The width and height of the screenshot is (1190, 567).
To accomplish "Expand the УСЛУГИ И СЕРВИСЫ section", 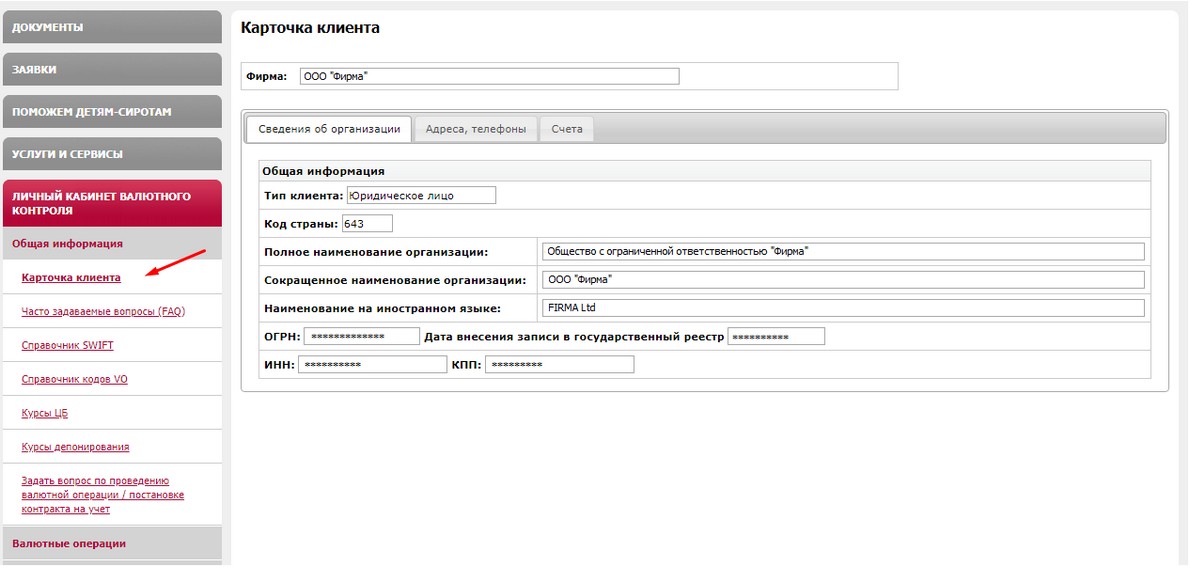I will [111, 154].
